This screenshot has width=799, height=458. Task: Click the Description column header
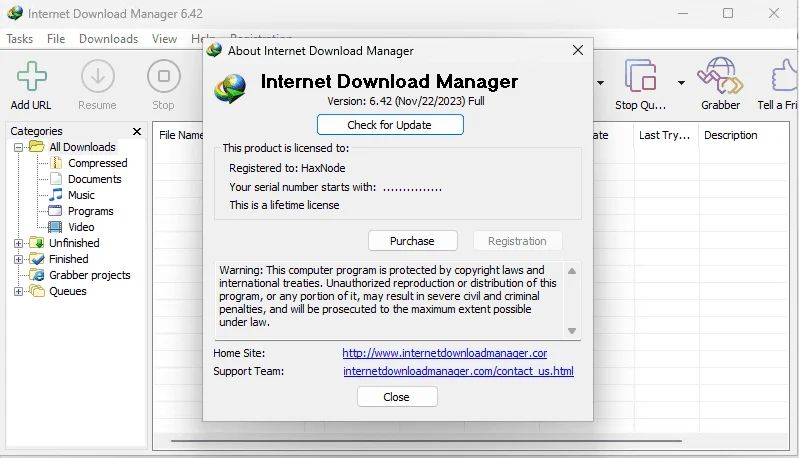pos(730,135)
